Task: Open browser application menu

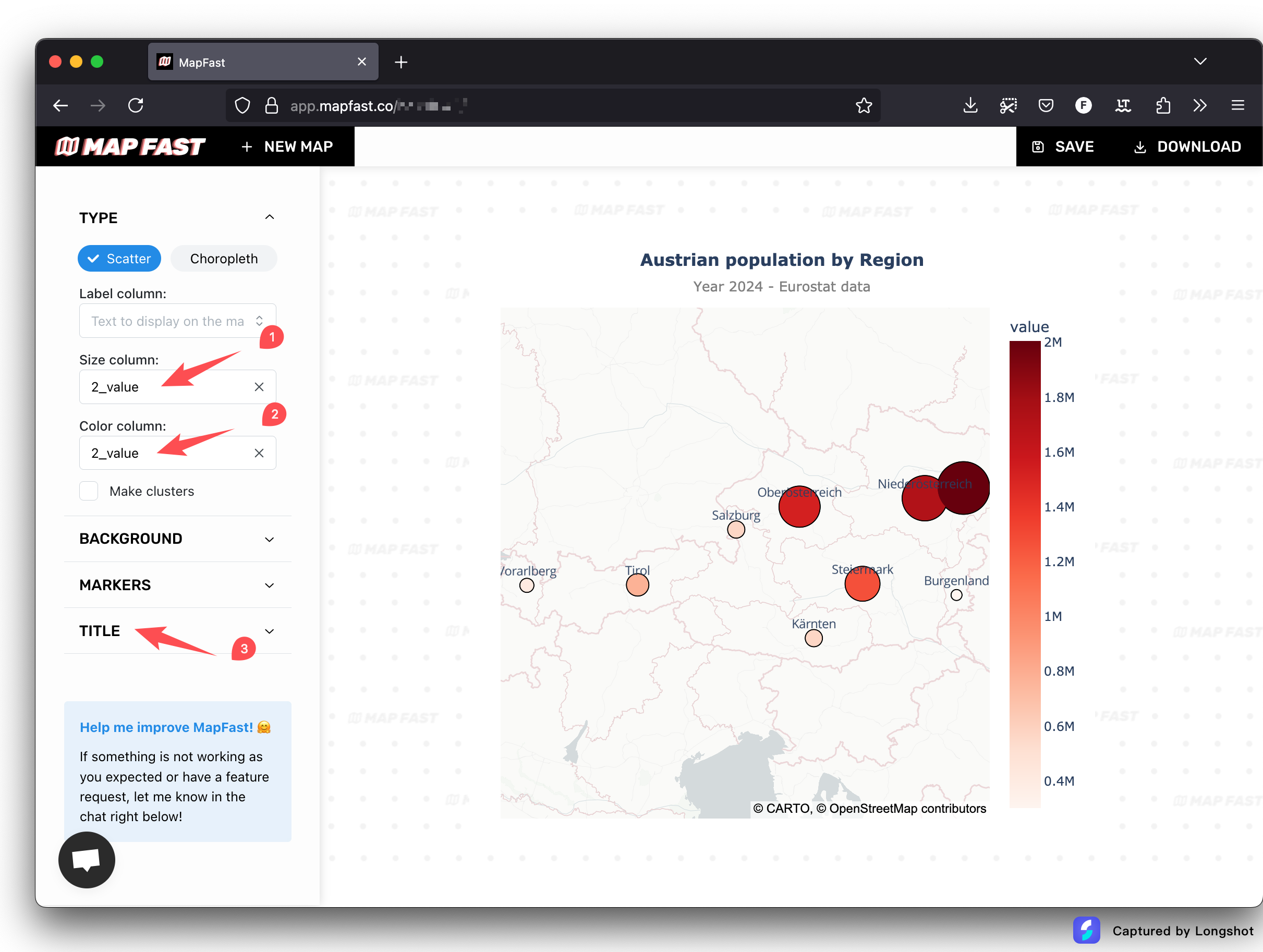Action: click(x=1238, y=106)
